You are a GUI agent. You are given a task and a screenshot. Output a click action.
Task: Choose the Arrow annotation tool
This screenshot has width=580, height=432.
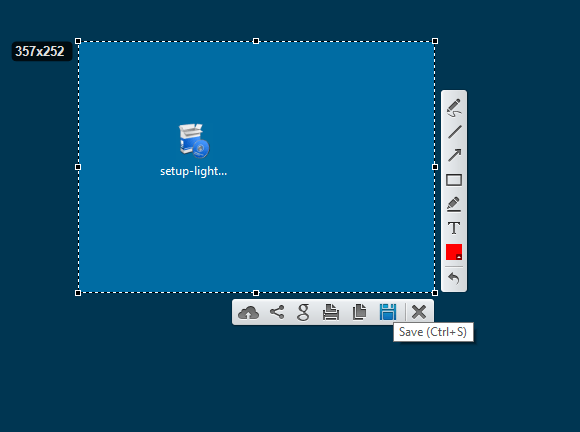[x=454, y=155]
